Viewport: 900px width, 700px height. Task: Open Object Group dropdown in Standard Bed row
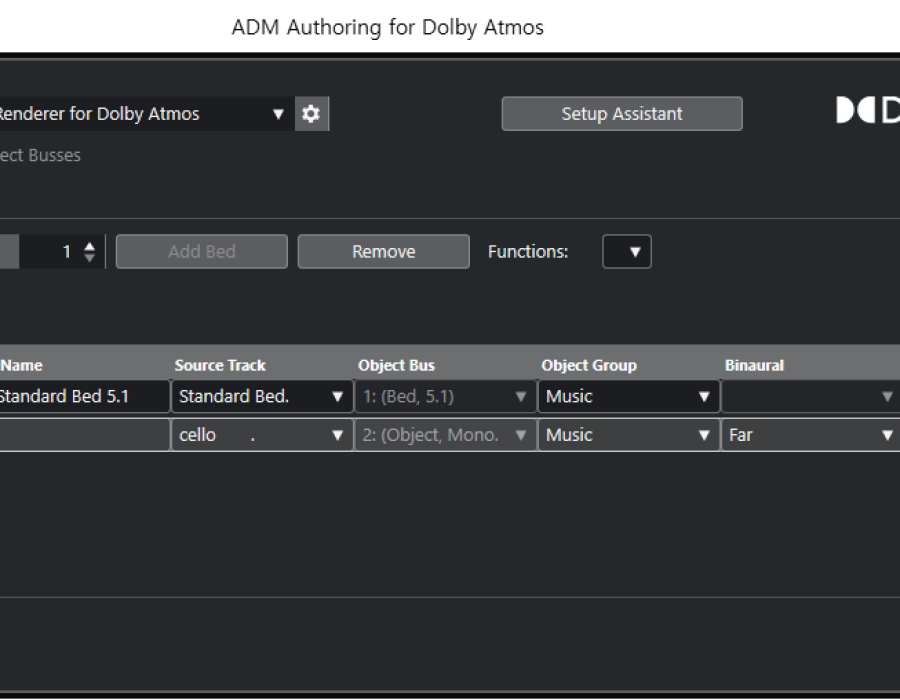(x=629, y=396)
